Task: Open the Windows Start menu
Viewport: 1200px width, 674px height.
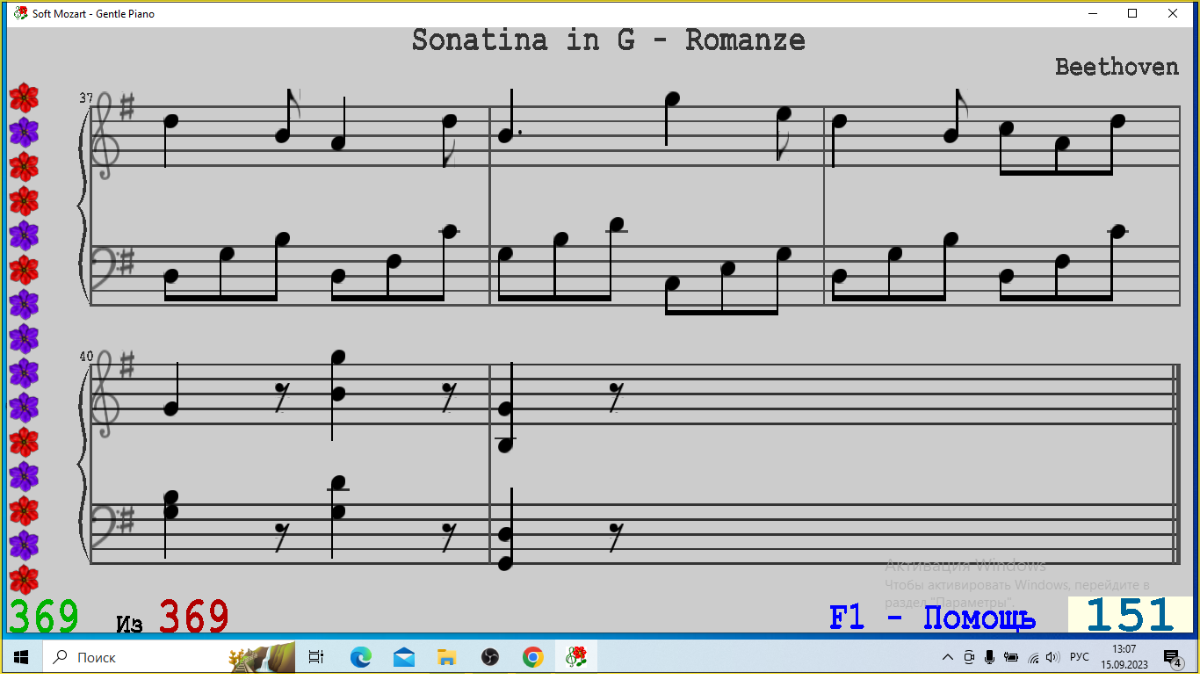Action: [20, 657]
